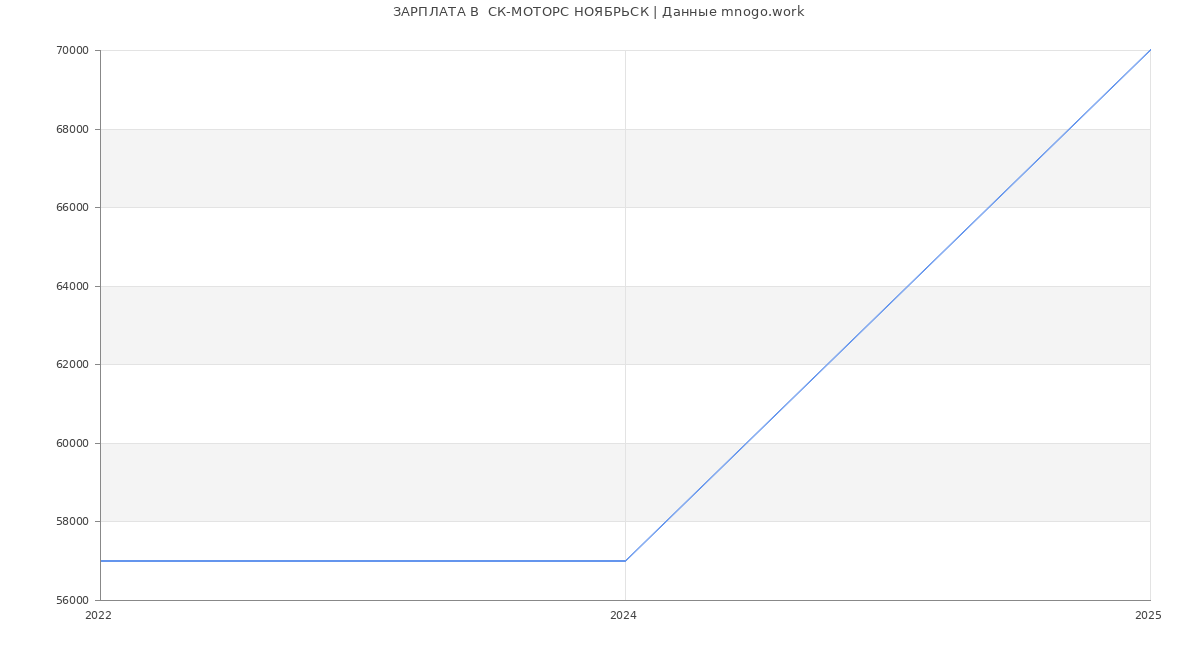This screenshot has height=650, width=1200.
Task: Click the 56000 y-axis label
Action: pyautogui.click(x=72, y=600)
